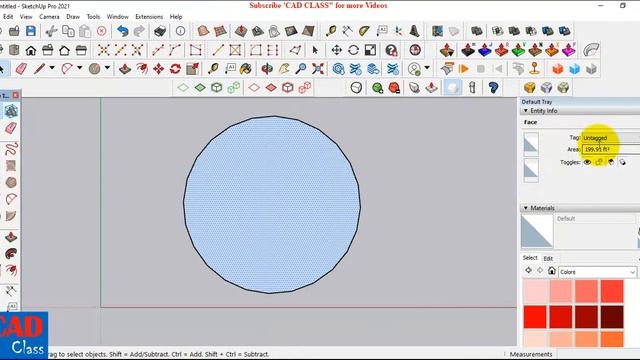Screen dimensions: 640x360
Task: Click the Pan four-way arrows icon
Action: click(x=336, y=50)
